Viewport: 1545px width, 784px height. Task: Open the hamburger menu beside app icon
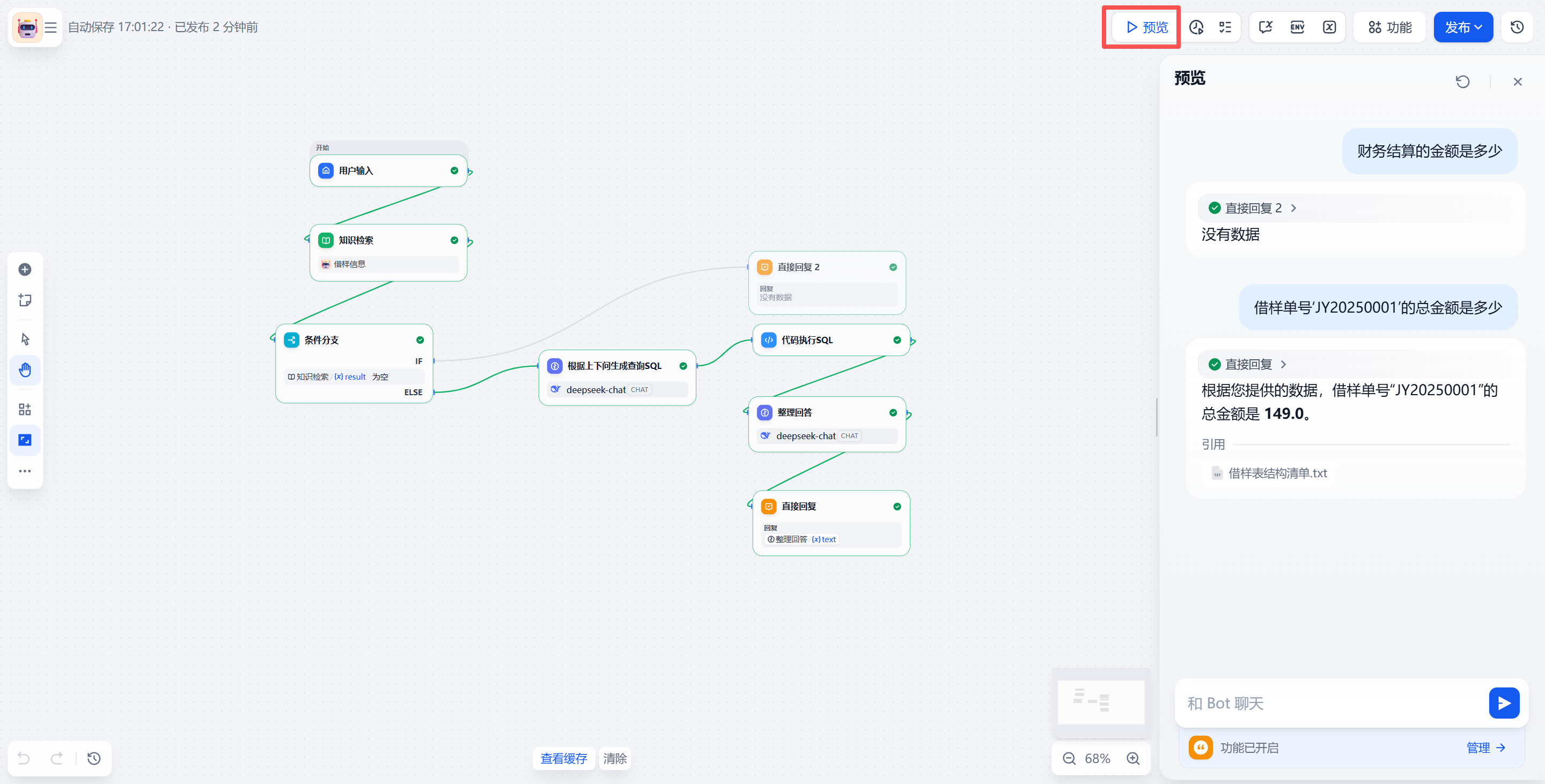[x=50, y=27]
